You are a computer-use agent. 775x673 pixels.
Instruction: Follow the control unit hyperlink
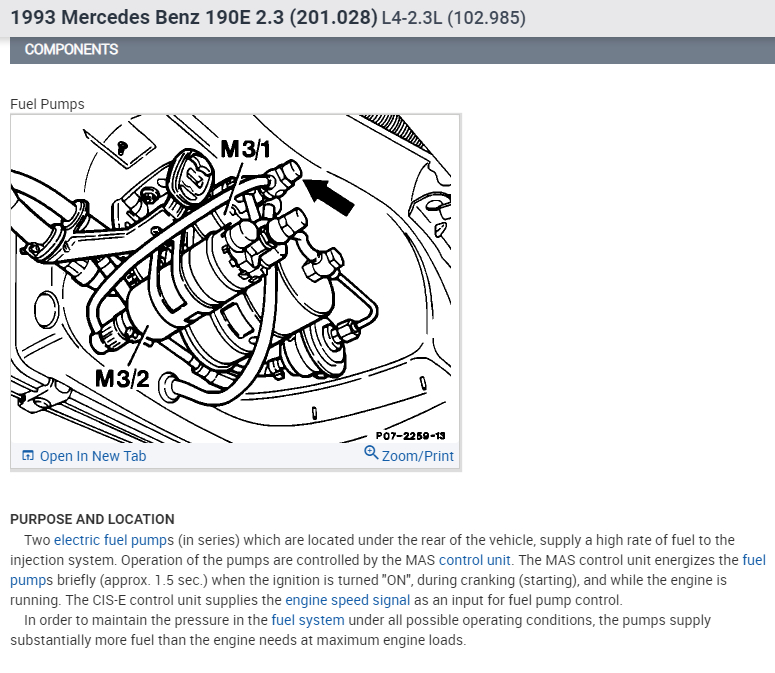tap(474, 560)
